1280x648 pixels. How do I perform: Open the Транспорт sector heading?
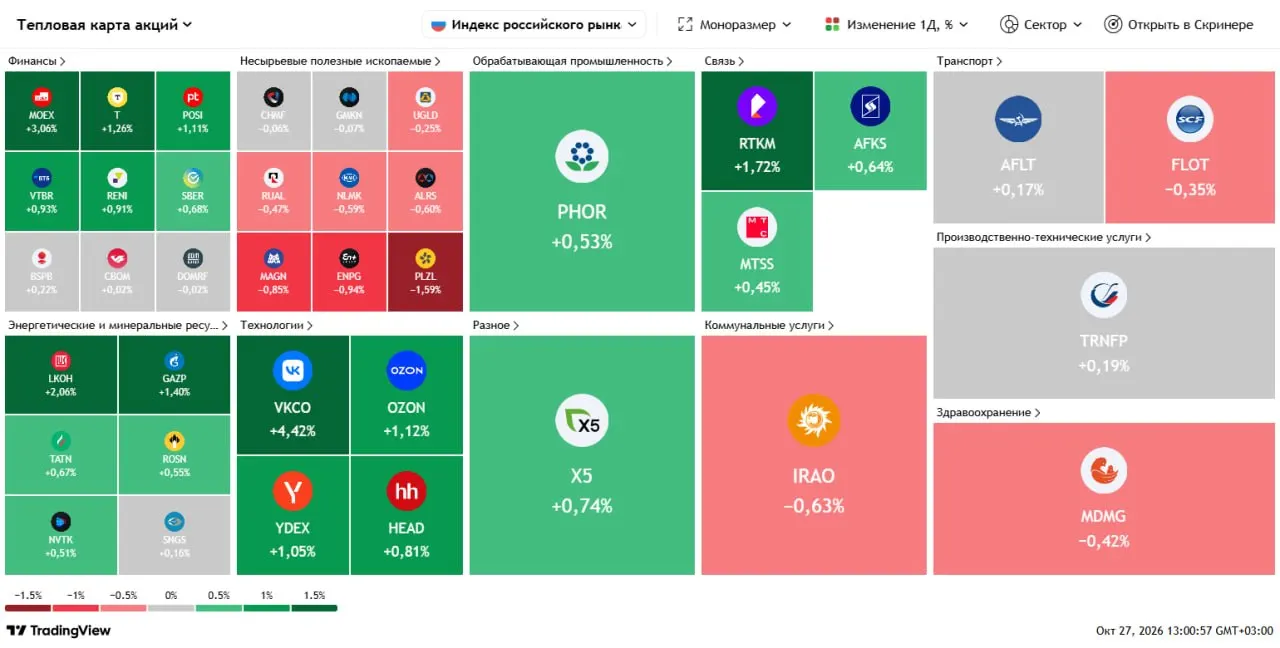(969, 61)
